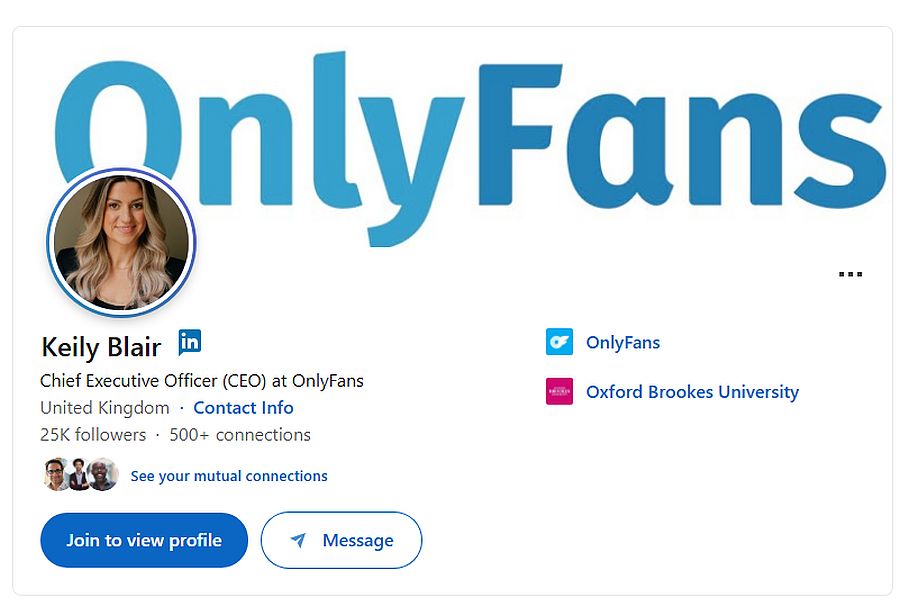The width and height of the screenshot is (900, 616).
Task: Open the OnlyFans company page link
Action: (623, 342)
